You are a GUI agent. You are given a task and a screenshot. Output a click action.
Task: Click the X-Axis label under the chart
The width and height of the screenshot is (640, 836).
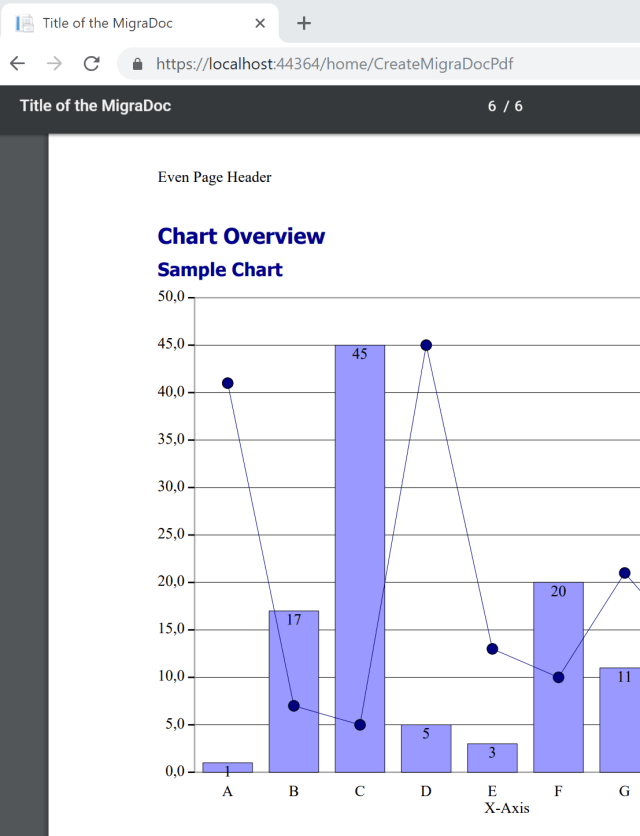click(507, 808)
